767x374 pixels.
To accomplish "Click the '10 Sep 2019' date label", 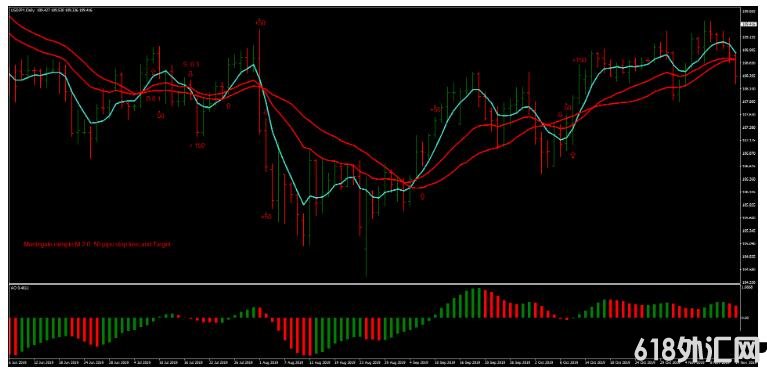I will [x=445, y=364].
